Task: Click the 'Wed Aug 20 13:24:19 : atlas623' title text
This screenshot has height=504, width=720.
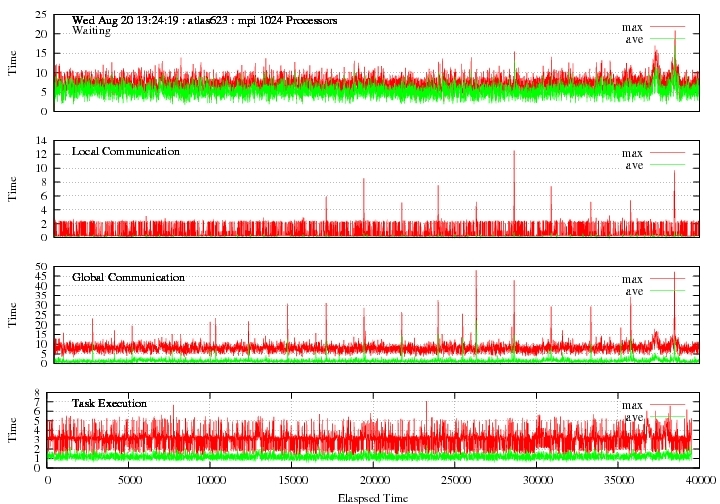Action: click(150, 21)
